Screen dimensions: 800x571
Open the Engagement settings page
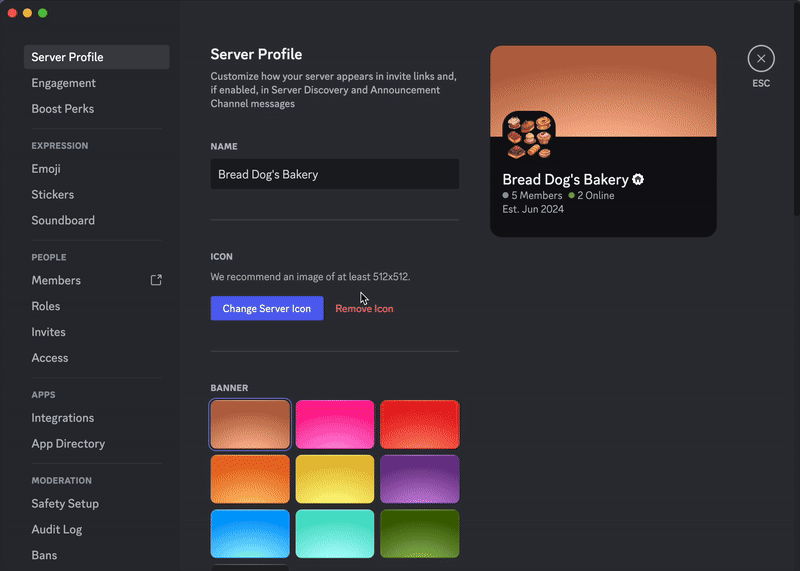click(x=64, y=83)
